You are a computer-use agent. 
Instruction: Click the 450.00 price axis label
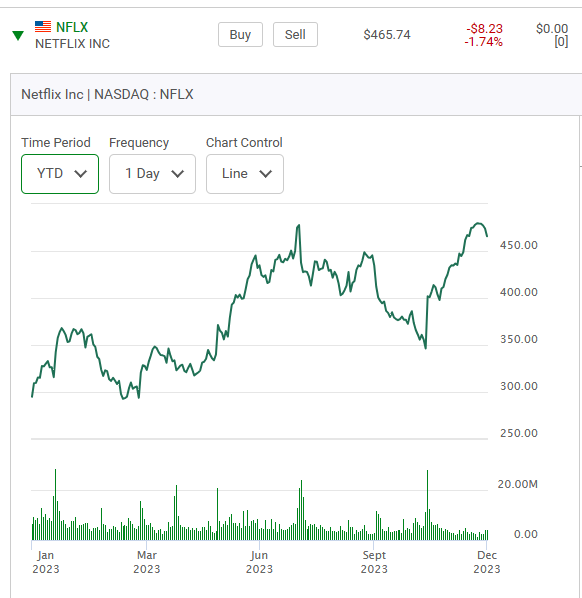pos(519,245)
